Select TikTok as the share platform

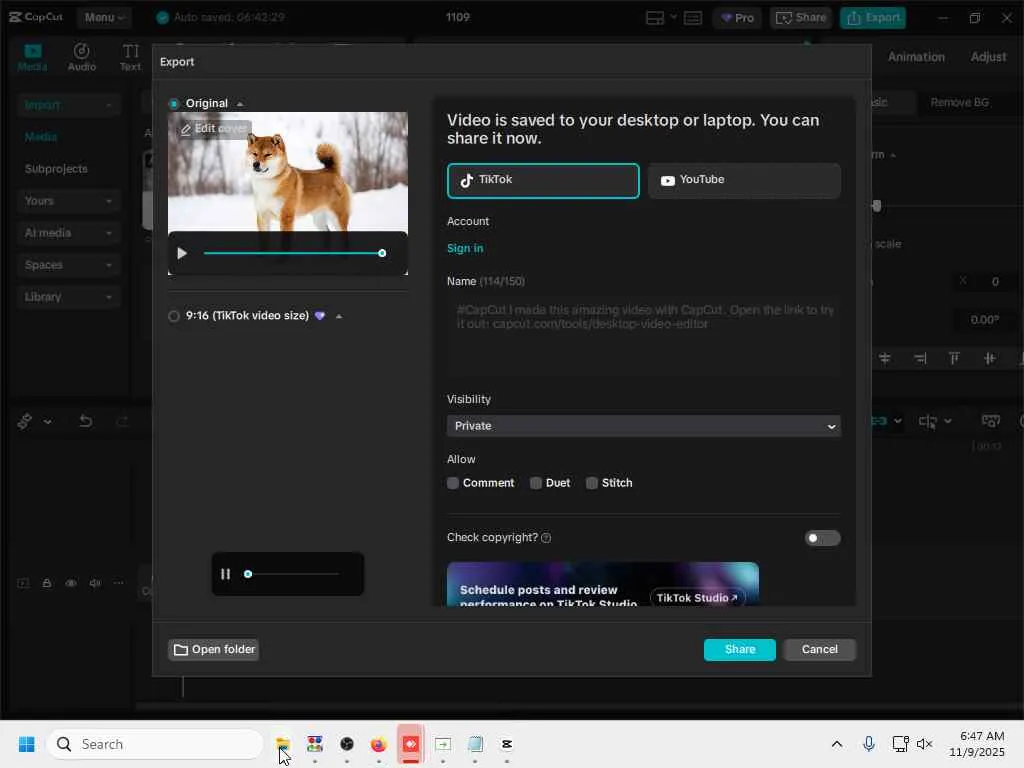point(543,181)
